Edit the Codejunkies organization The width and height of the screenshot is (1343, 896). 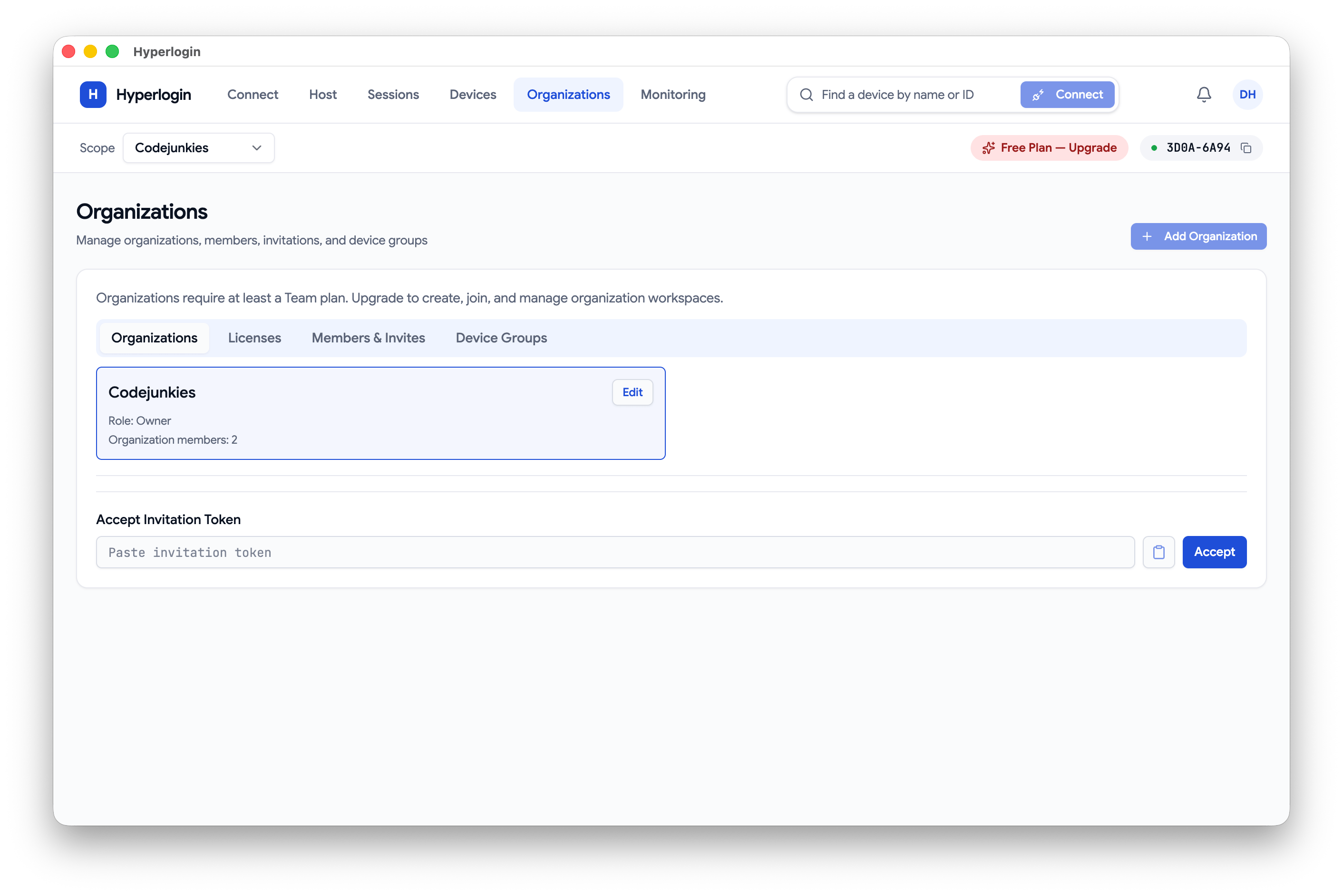633,392
